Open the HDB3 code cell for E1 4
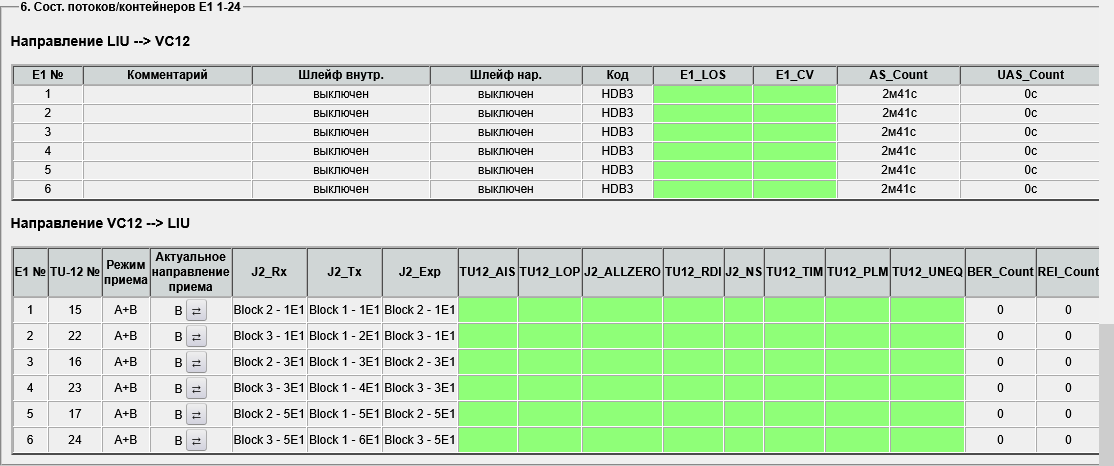 [617, 151]
